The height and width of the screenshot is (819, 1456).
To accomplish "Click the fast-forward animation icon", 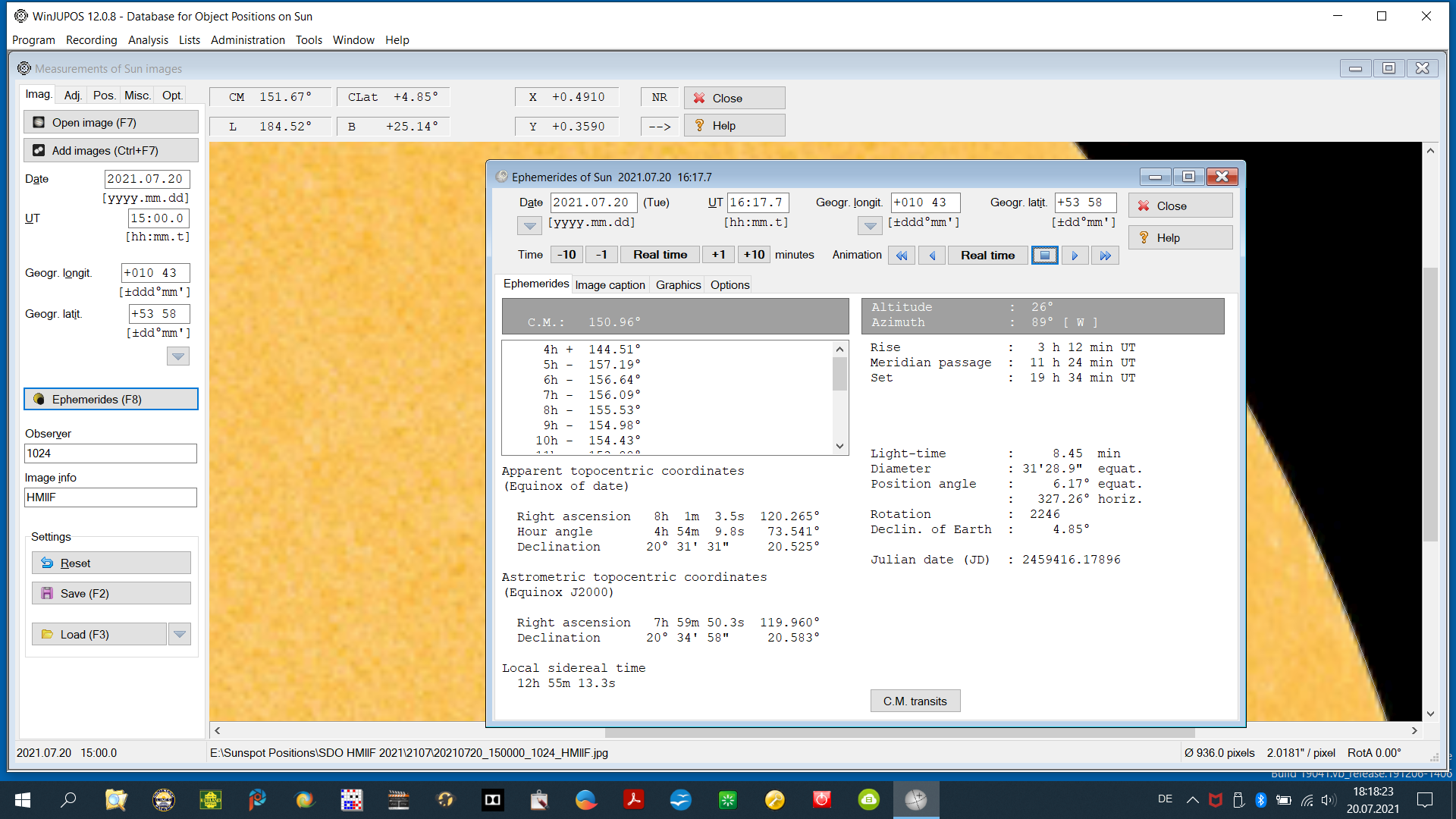I will (x=1105, y=256).
